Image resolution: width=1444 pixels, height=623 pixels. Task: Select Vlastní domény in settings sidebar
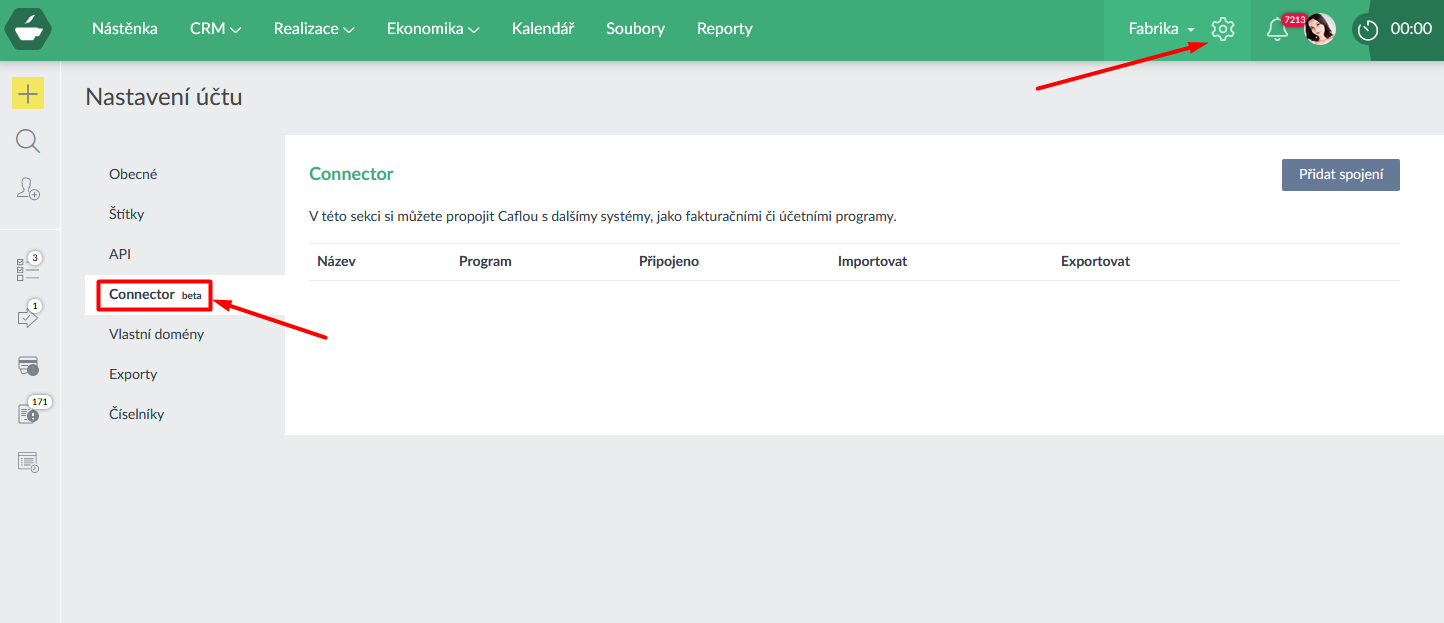(156, 334)
